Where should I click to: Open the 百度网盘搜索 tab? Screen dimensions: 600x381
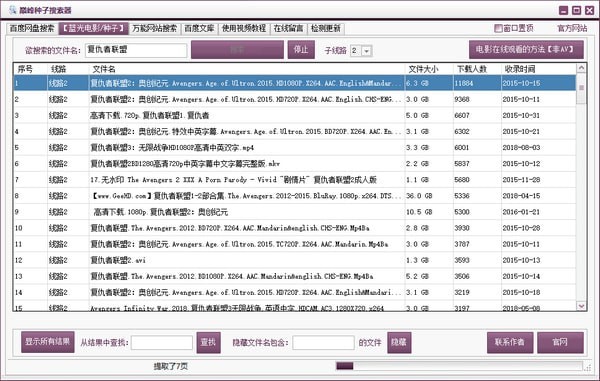(32, 28)
